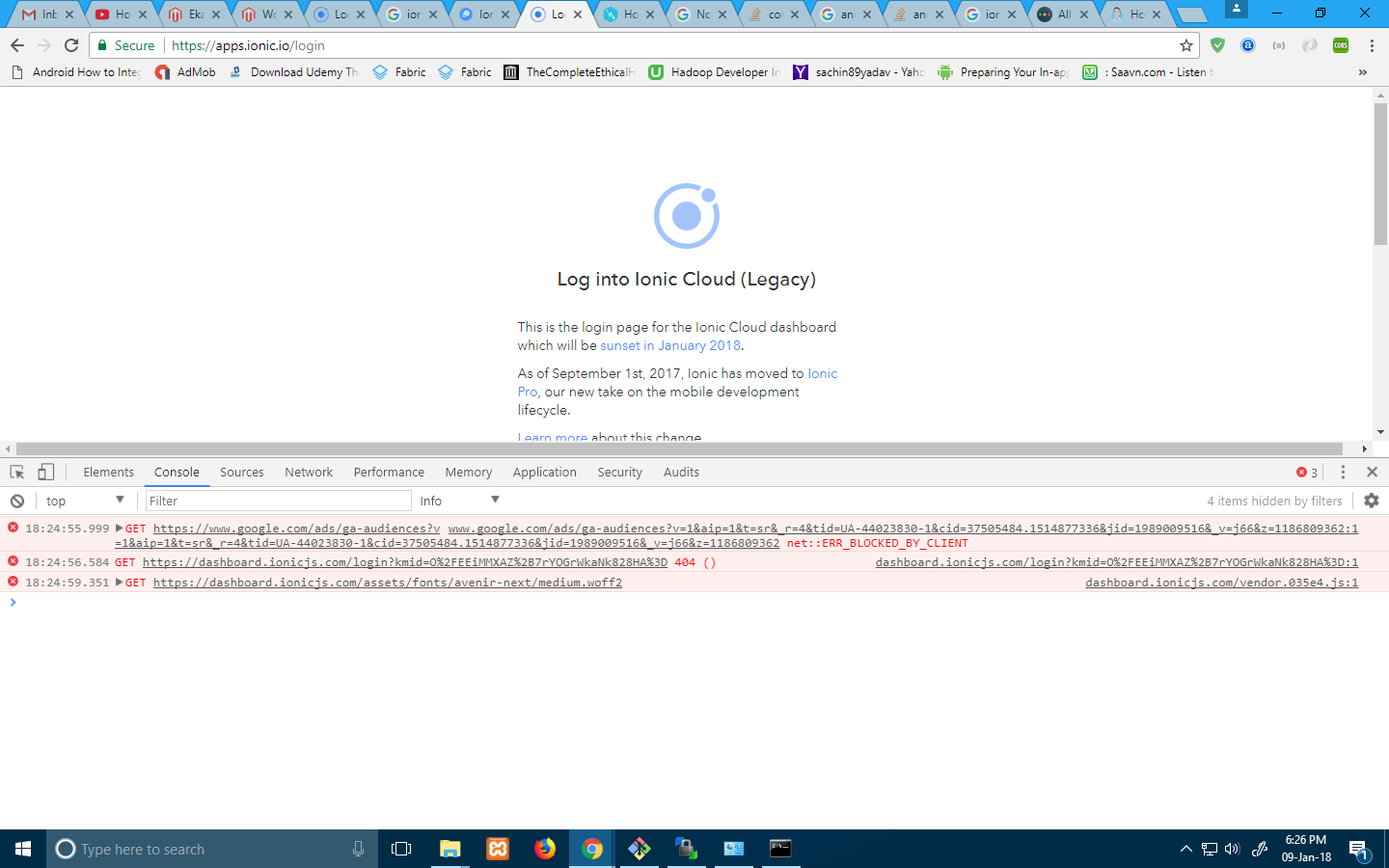1389x868 pixels.
Task: Open the 'Android How to Integ' bookmark
Action: click(x=76, y=72)
